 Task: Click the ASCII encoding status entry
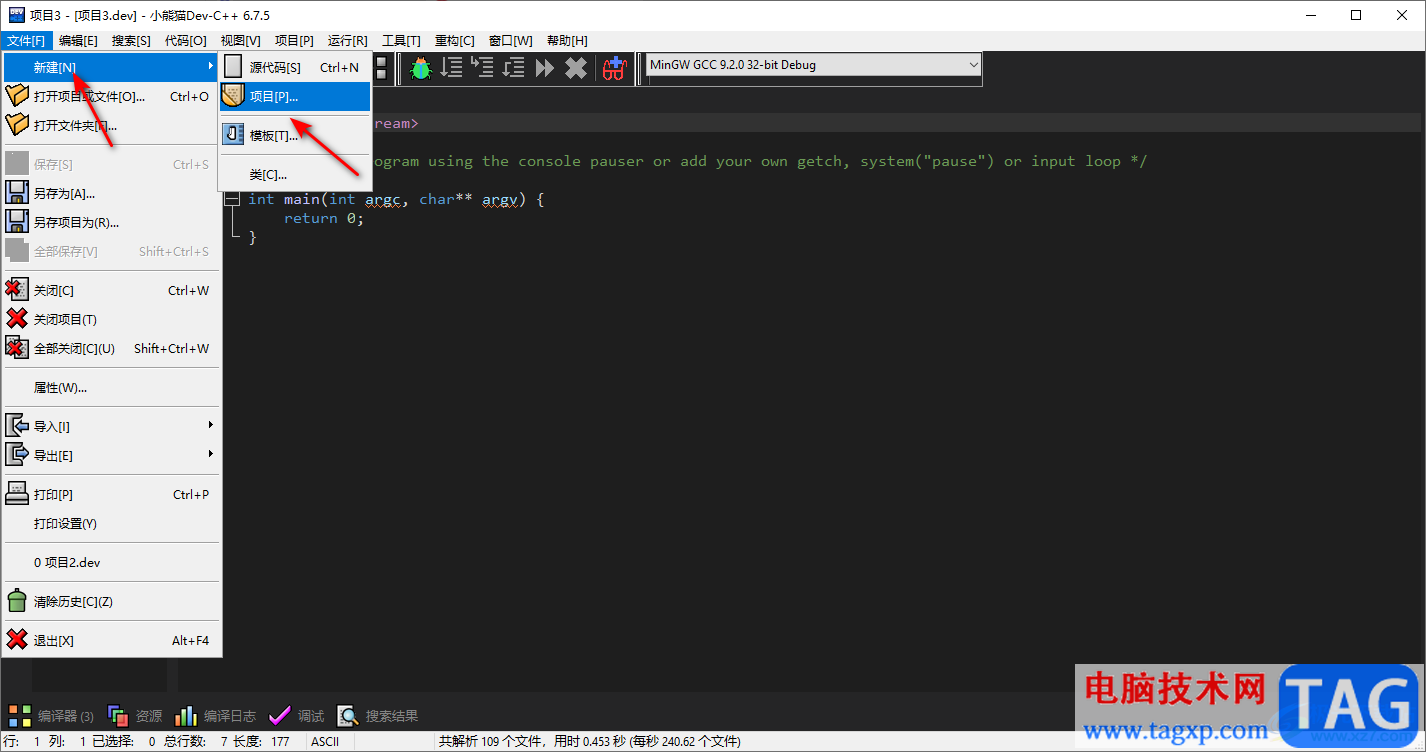(325, 741)
